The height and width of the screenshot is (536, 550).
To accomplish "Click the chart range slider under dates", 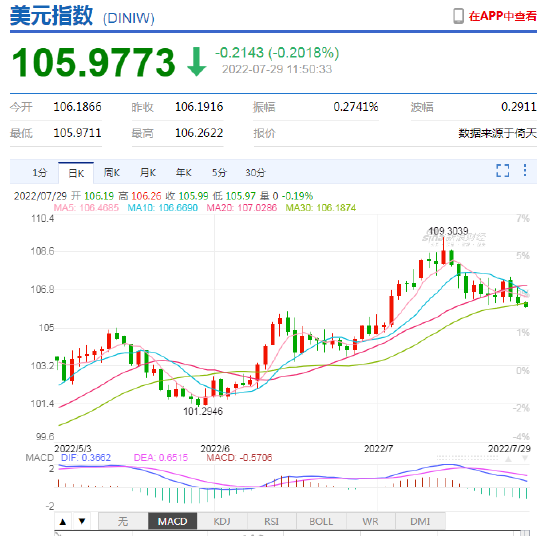I will (467, 458).
